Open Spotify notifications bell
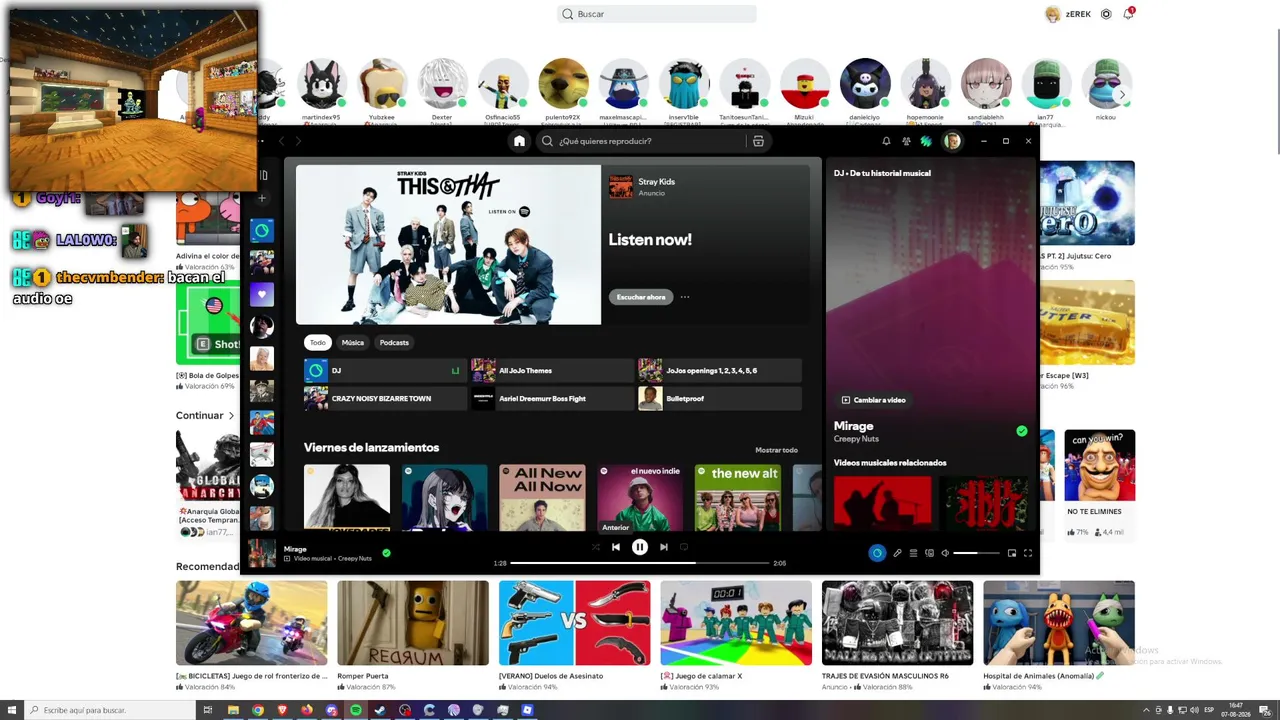The image size is (1280, 720). [886, 141]
